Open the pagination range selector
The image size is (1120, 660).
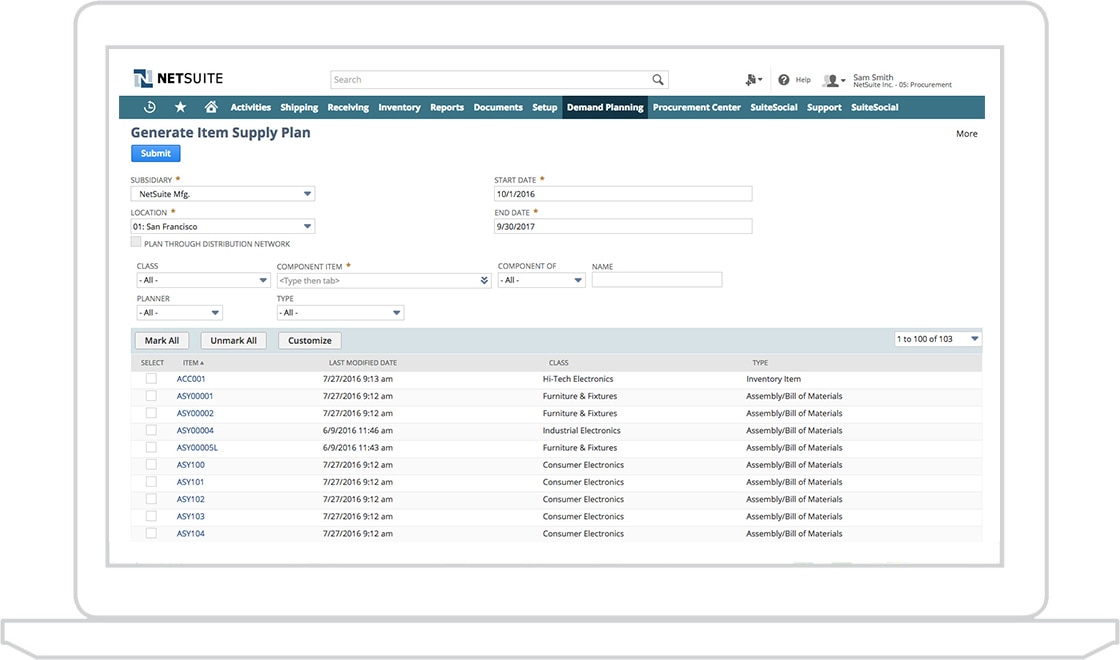(x=975, y=338)
